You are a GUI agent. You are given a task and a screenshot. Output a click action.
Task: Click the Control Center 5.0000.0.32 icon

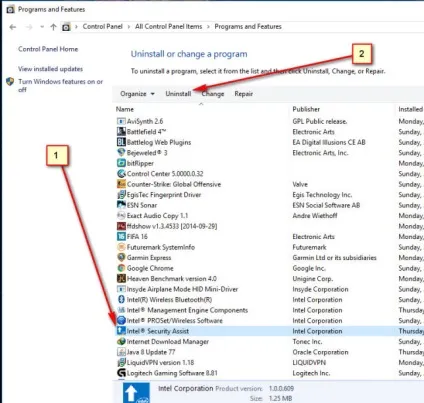pyautogui.click(x=121, y=174)
